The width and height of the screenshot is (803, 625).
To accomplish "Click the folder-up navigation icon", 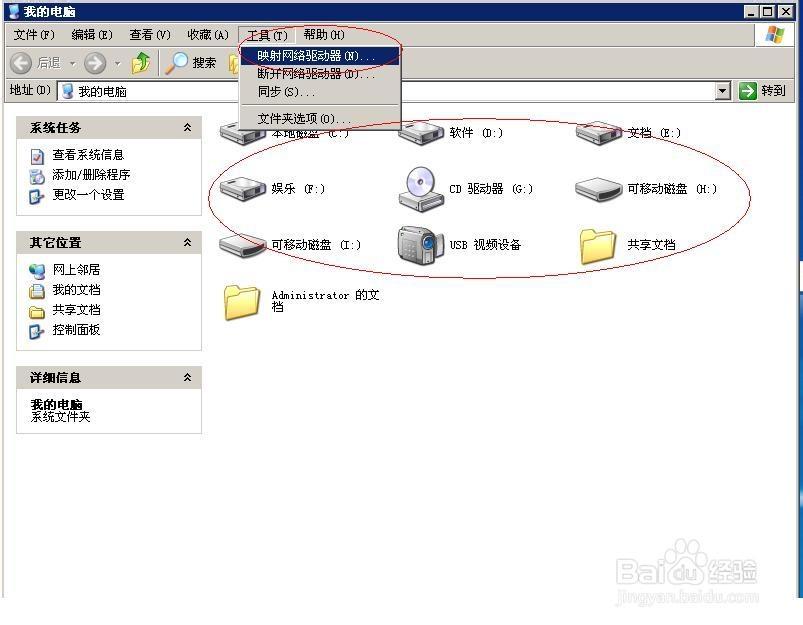I will [142, 62].
